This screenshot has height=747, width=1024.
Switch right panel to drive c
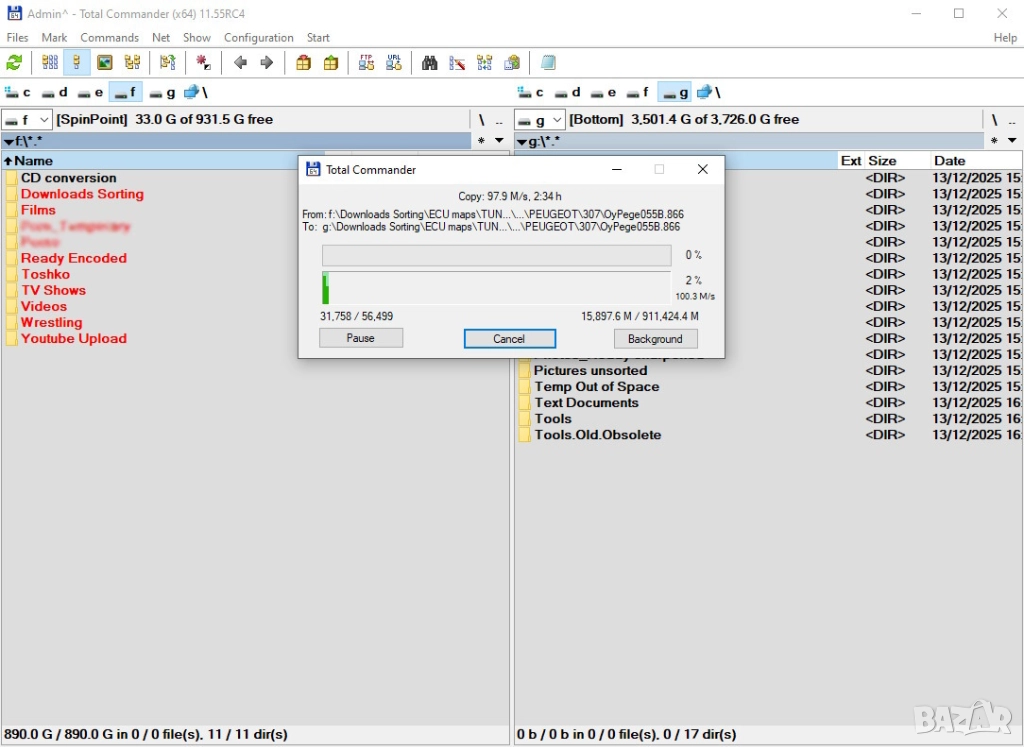[x=531, y=93]
